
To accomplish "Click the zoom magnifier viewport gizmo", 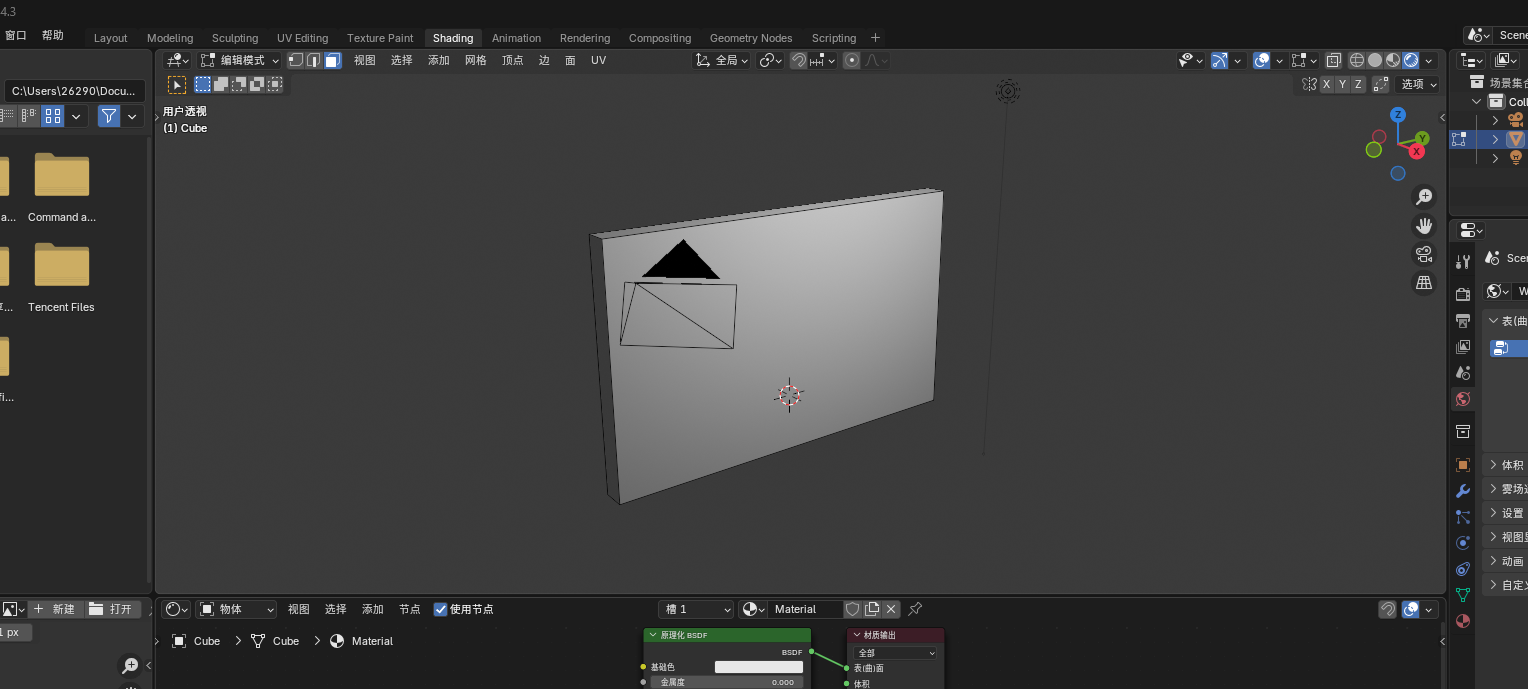I will coord(1424,197).
